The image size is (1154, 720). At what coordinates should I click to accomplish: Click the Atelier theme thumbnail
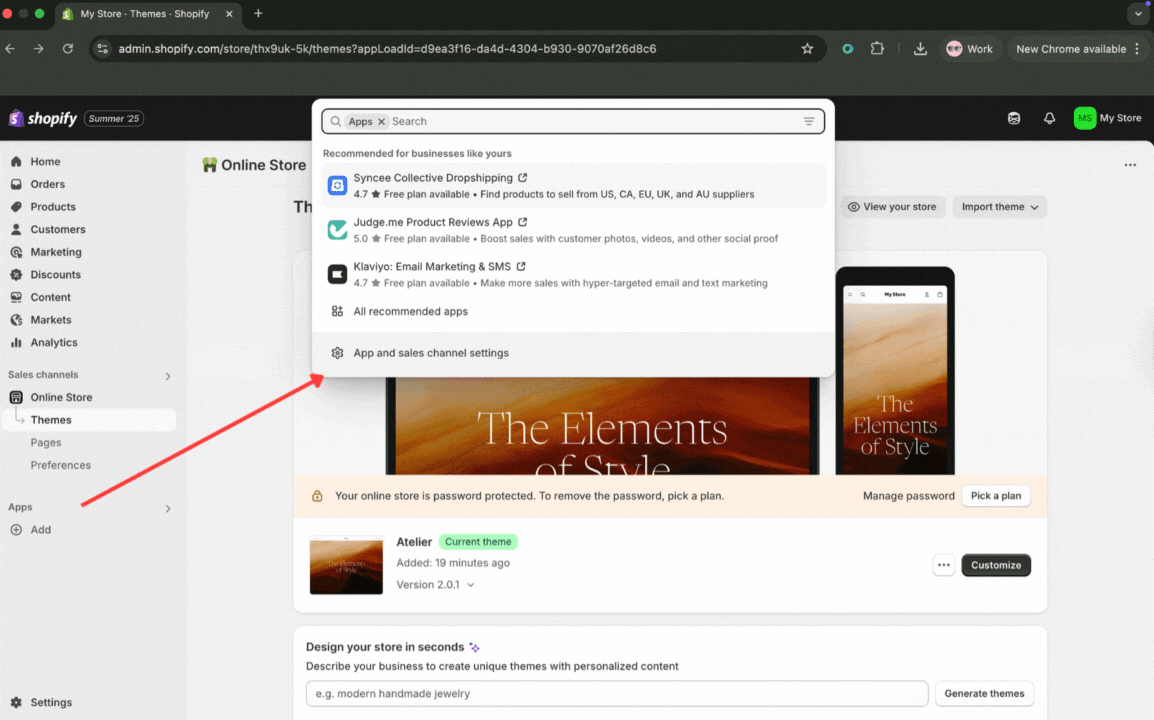[x=346, y=565]
